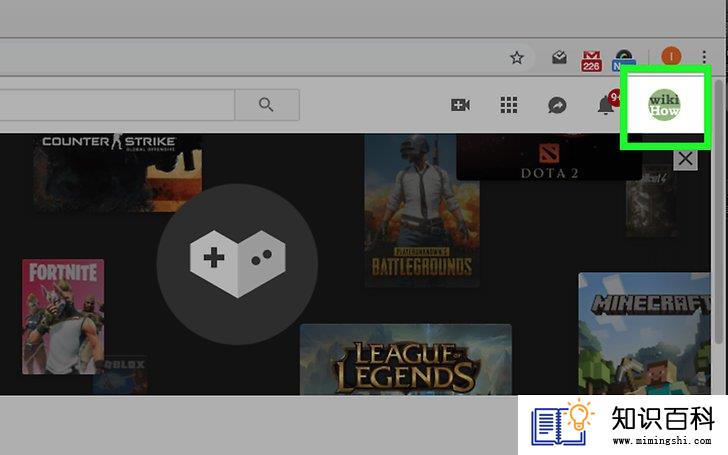Open the messages share bubble icon
This screenshot has height=455, width=728.
coord(557,105)
